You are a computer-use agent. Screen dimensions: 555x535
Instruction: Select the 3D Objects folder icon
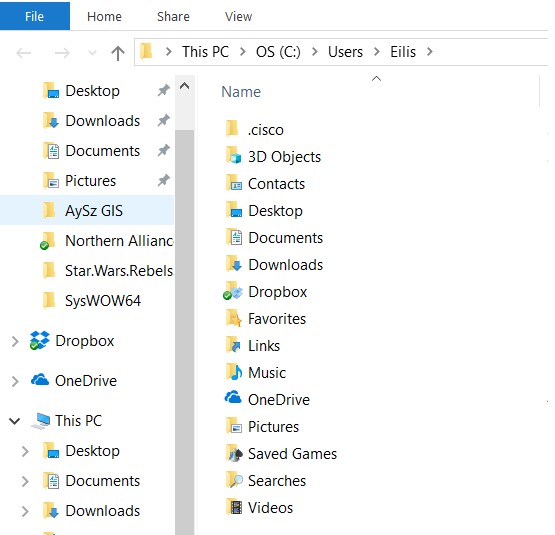tap(233, 155)
